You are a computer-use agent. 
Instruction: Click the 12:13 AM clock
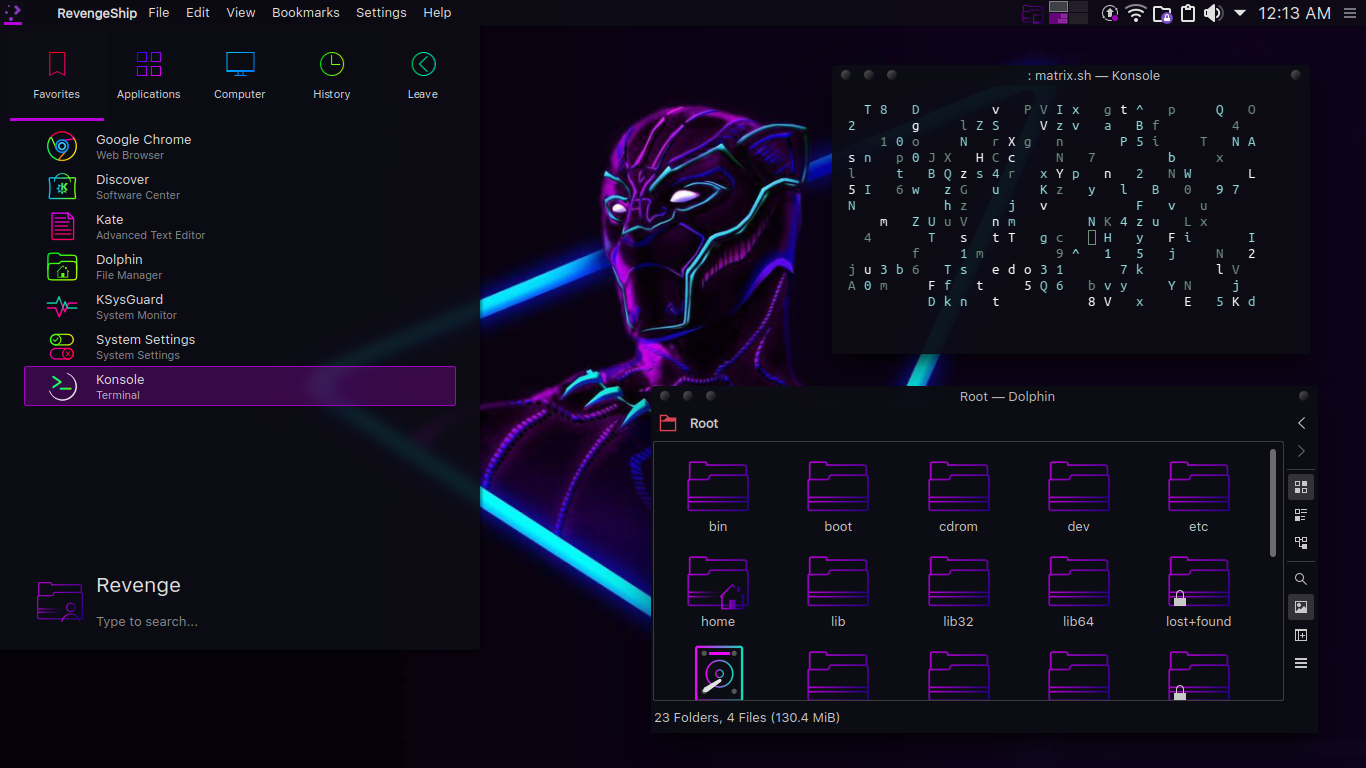pos(1294,13)
